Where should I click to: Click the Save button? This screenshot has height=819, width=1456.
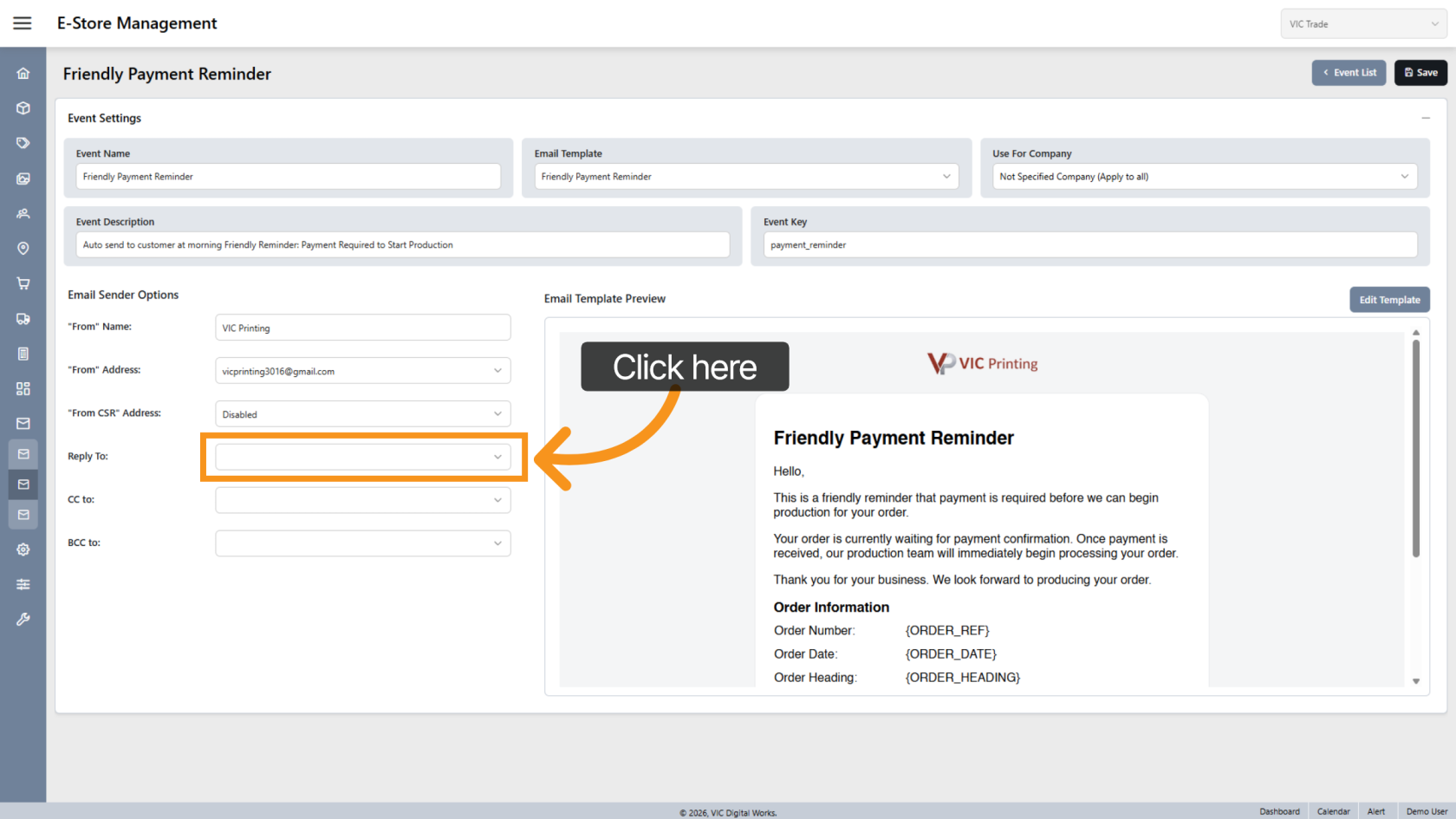click(1420, 73)
